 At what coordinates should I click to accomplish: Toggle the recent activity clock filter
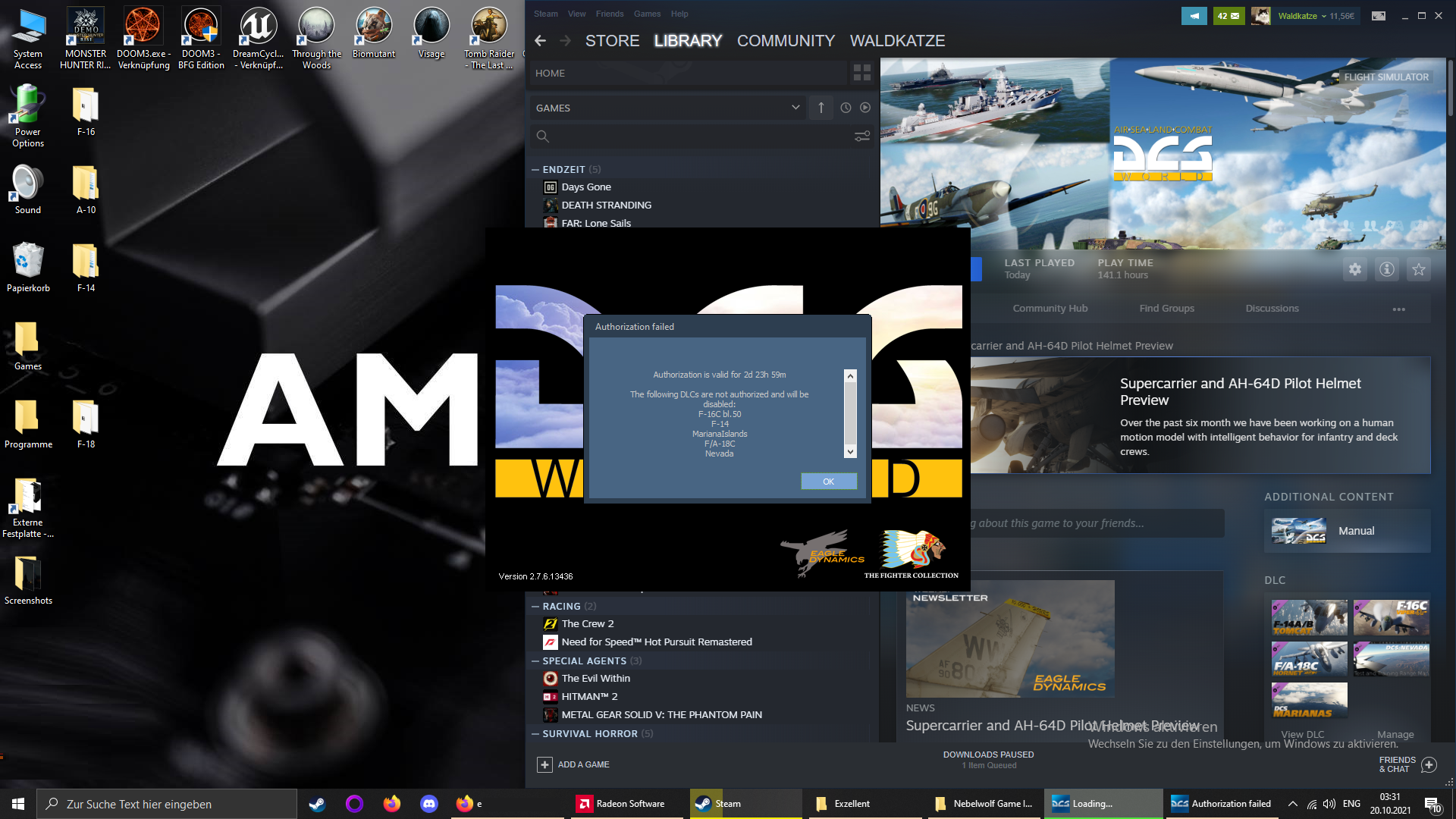[846, 108]
